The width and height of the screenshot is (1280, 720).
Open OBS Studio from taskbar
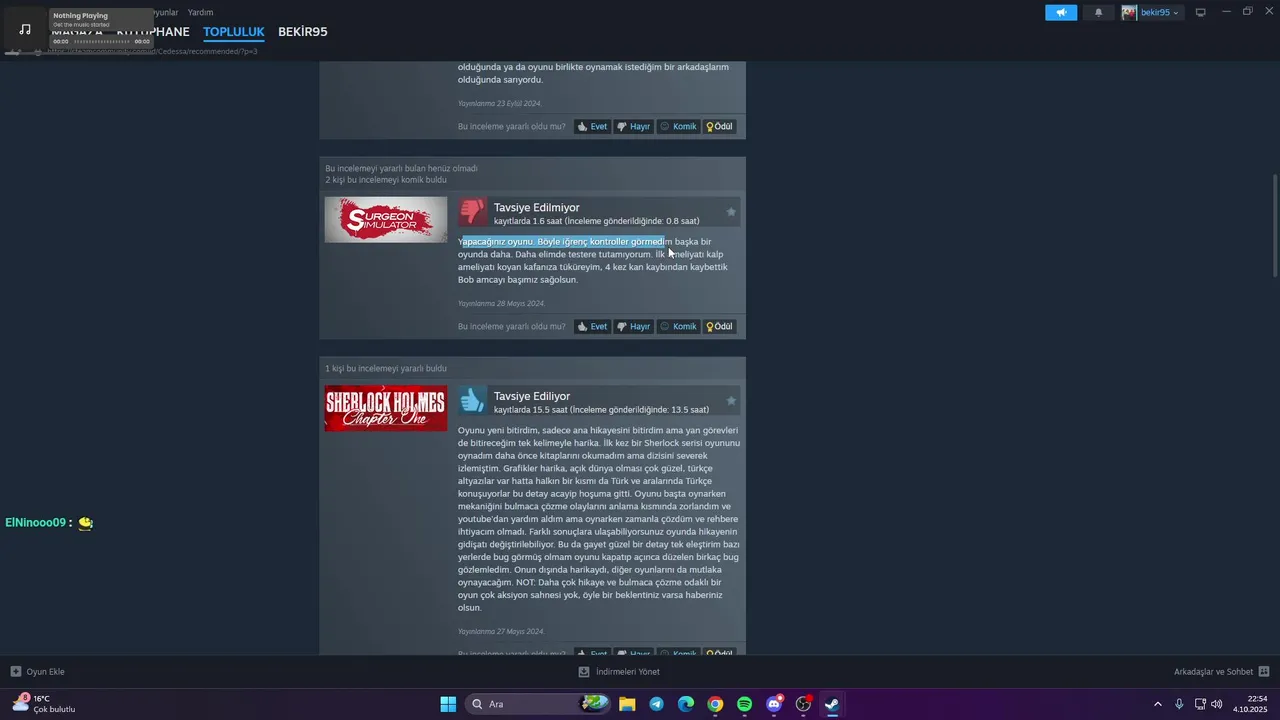(803, 704)
